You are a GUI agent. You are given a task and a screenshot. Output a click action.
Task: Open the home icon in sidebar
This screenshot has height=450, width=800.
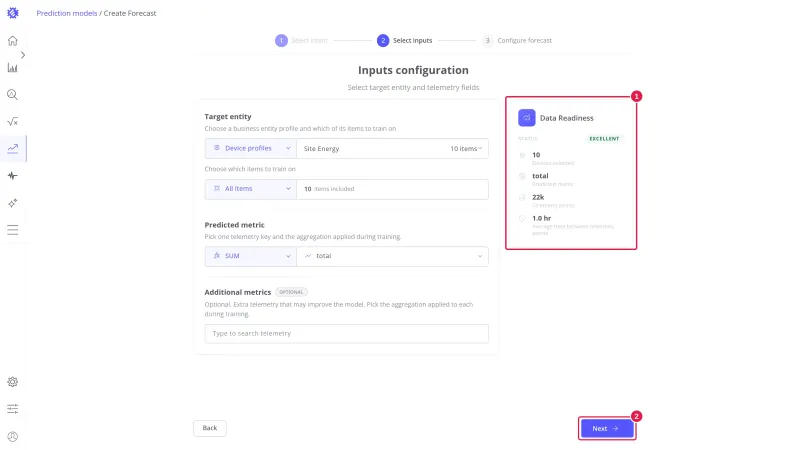pyautogui.click(x=13, y=41)
